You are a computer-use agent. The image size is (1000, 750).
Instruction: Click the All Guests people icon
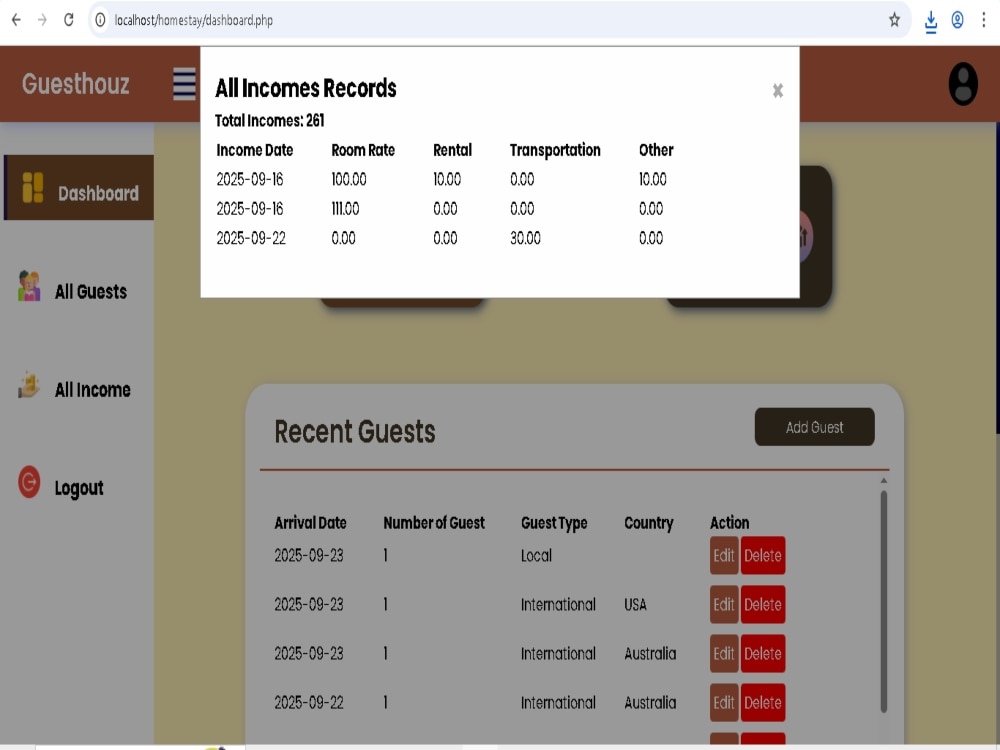(x=29, y=286)
